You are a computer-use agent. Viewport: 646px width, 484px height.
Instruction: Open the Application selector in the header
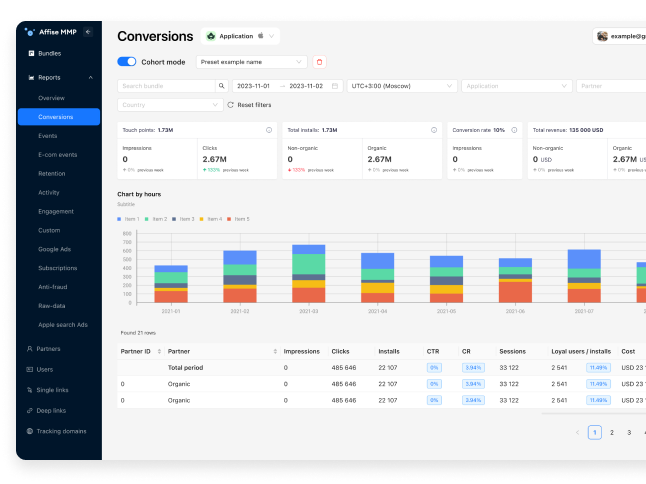(x=241, y=36)
